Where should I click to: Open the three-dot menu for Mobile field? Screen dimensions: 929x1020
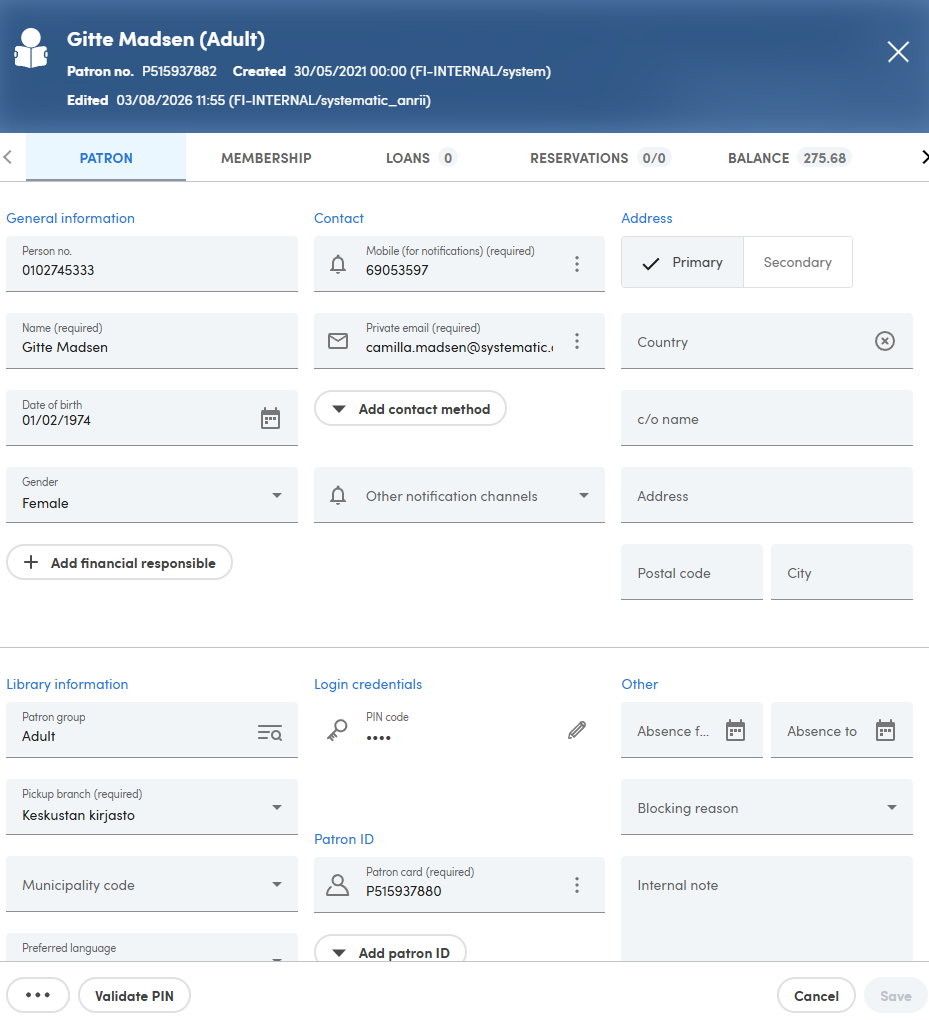coord(576,264)
